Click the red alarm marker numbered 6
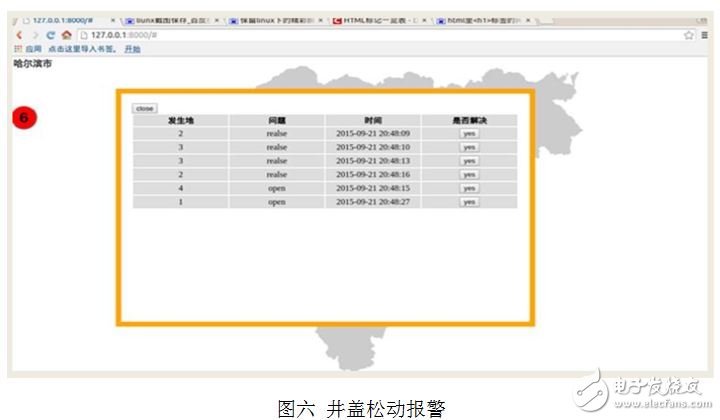This screenshot has width=720, height=420. click(24, 118)
